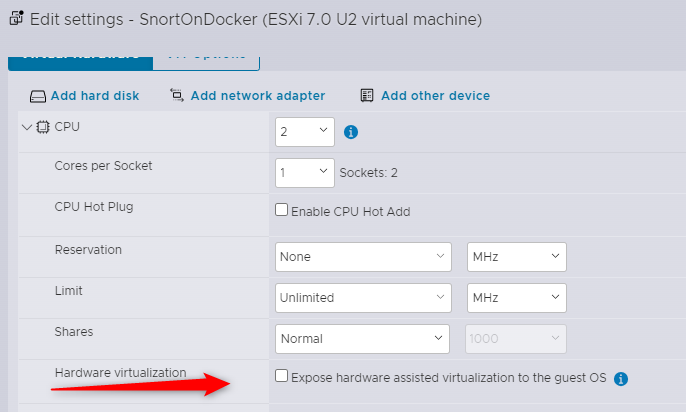Open the Reservation value dropdown showing None
The width and height of the screenshot is (686, 412).
pos(364,257)
